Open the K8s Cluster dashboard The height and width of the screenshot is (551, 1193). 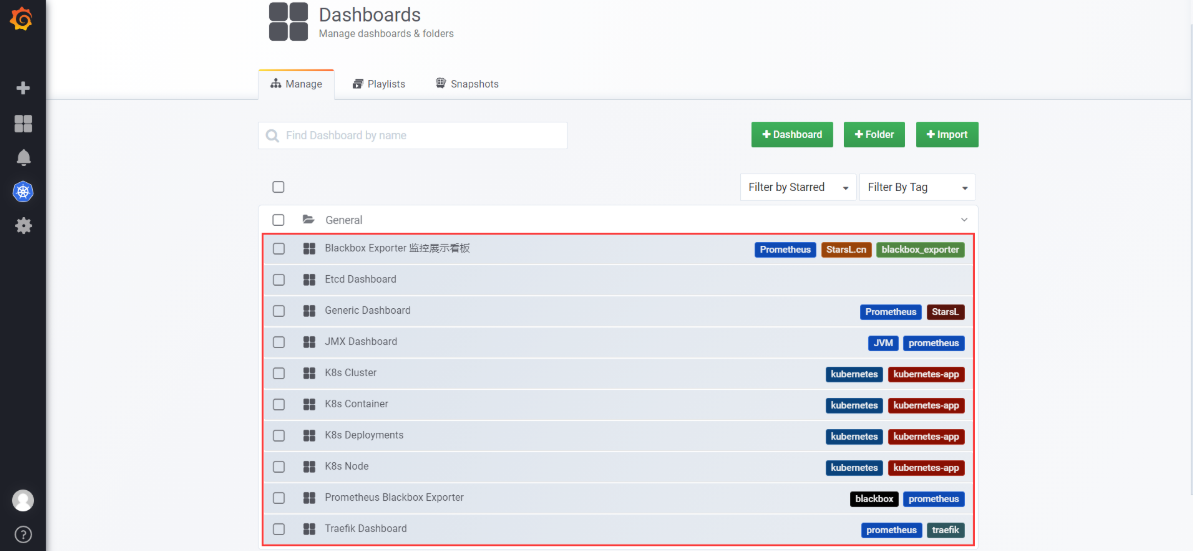point(351,373)
